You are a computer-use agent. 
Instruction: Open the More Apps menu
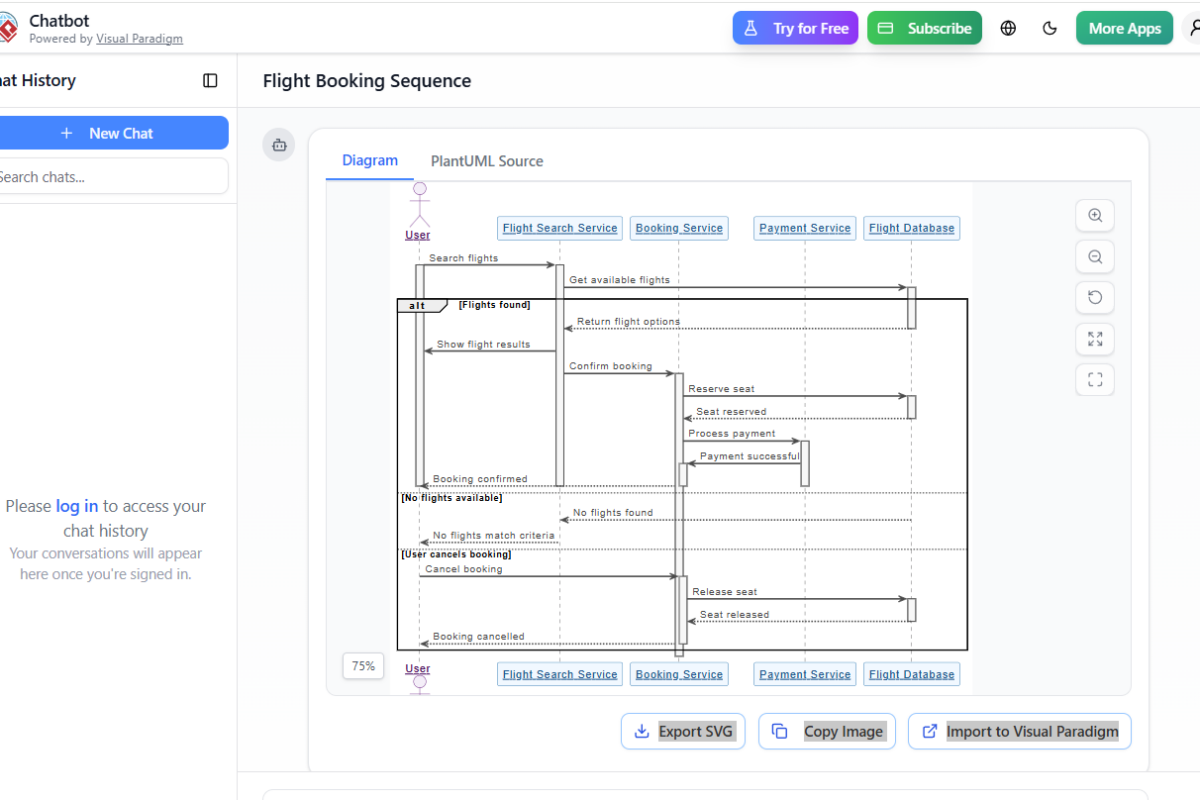1124,28
